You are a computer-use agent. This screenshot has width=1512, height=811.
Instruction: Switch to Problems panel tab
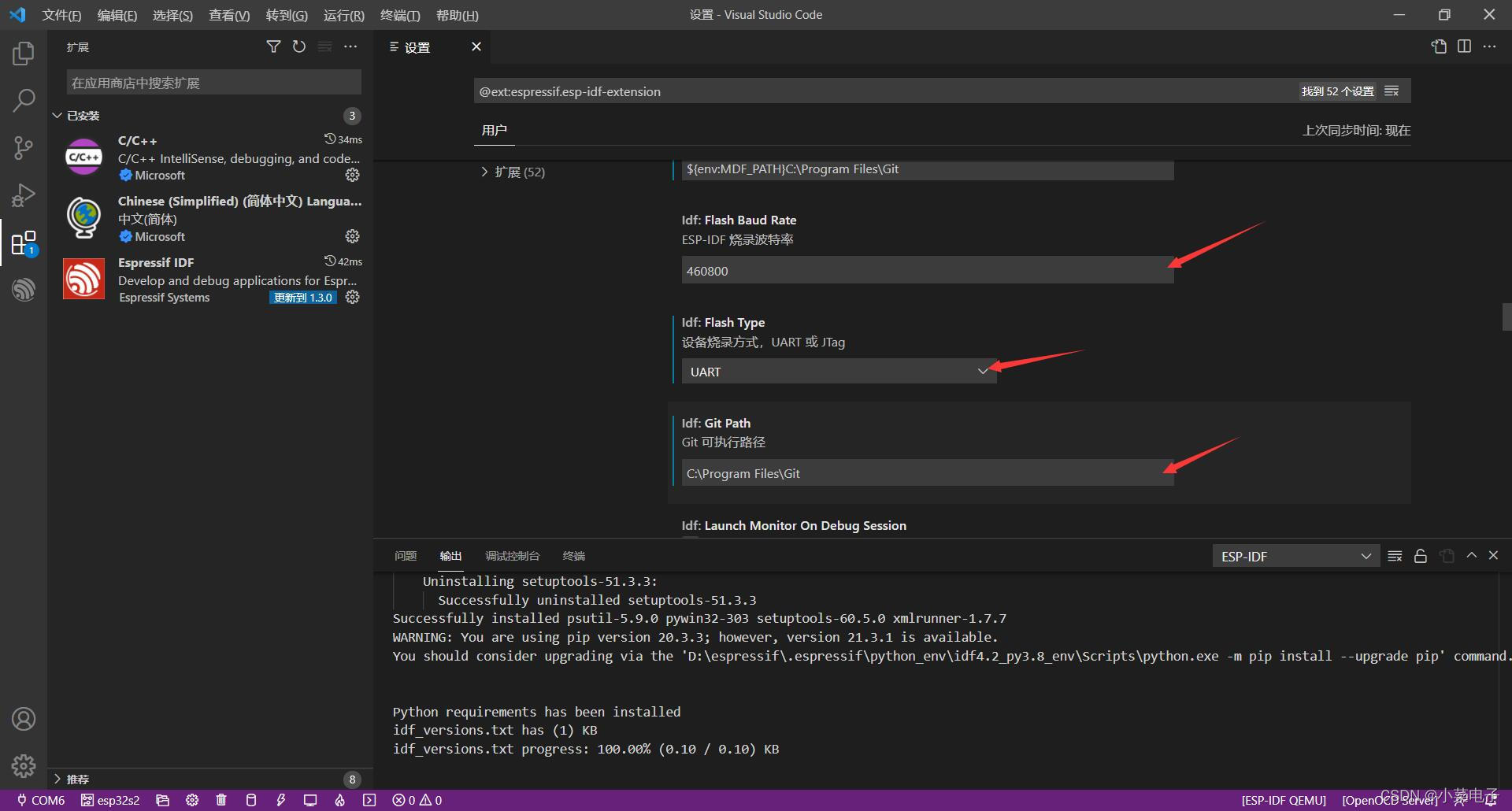pos(406,556)
